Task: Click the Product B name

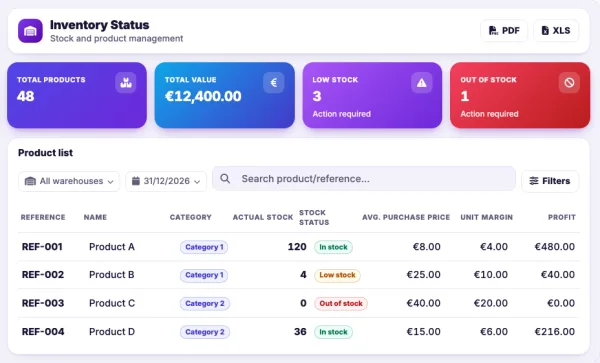Action: click(x=112, y=275)
